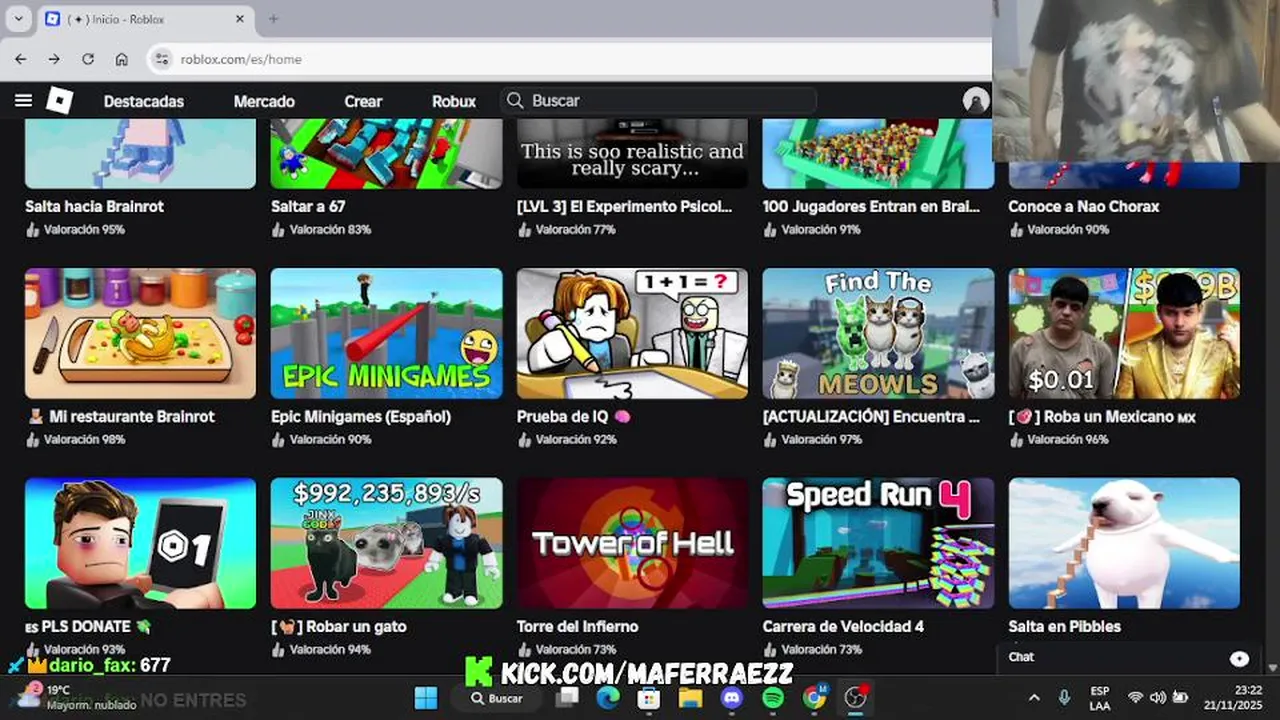Open site information icon in address bar

162,59
